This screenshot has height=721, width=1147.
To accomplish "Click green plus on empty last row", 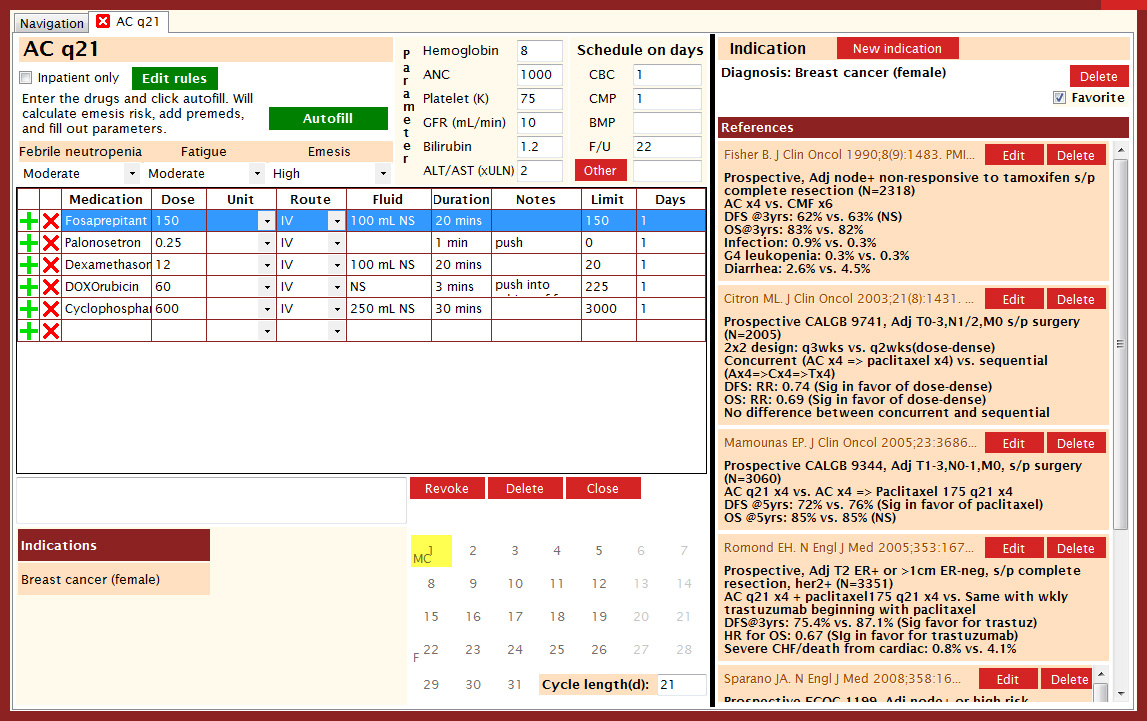I will pyautogui.click(x=29, y=331).
